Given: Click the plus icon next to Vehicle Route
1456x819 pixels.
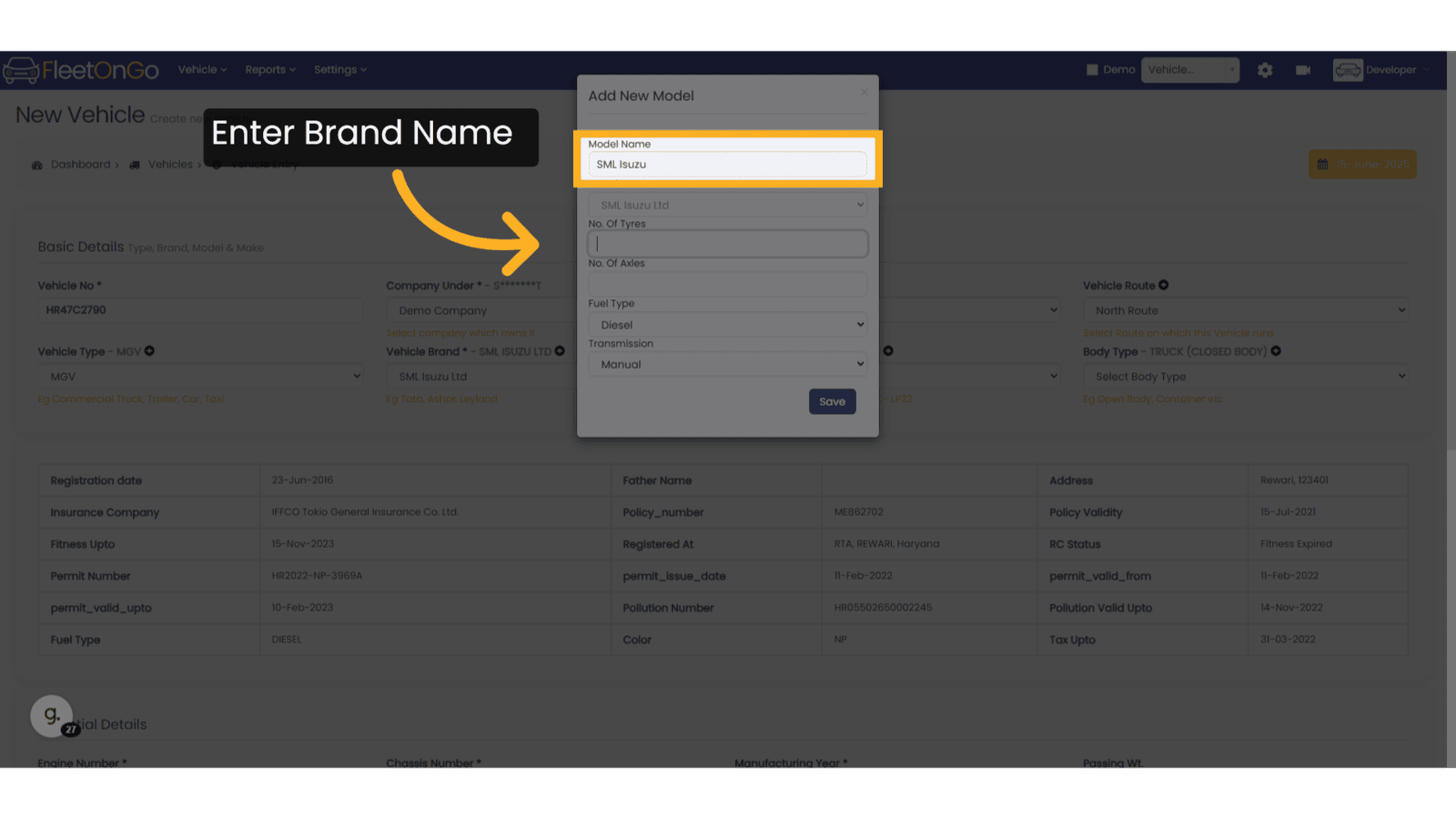Looking at the screenshot, I should tap(1164, 285).
